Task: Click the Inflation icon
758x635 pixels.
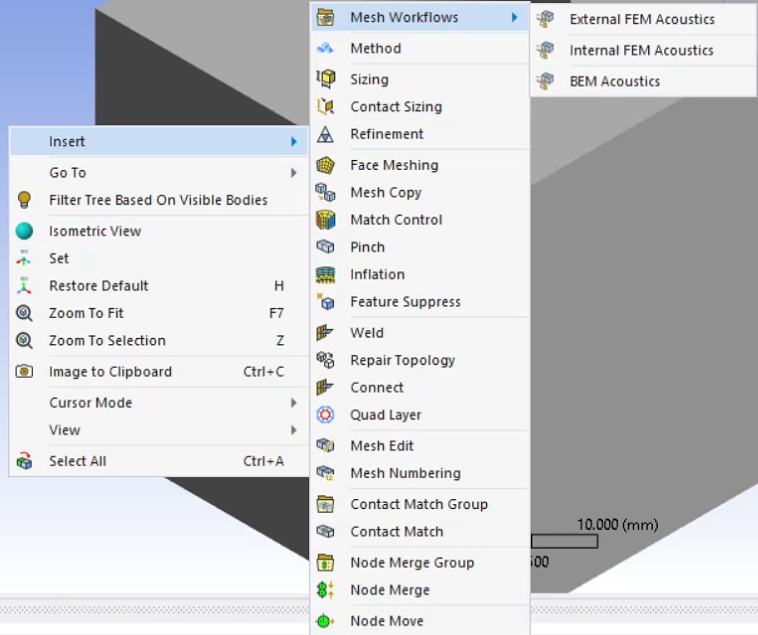Action: (325, 274)
